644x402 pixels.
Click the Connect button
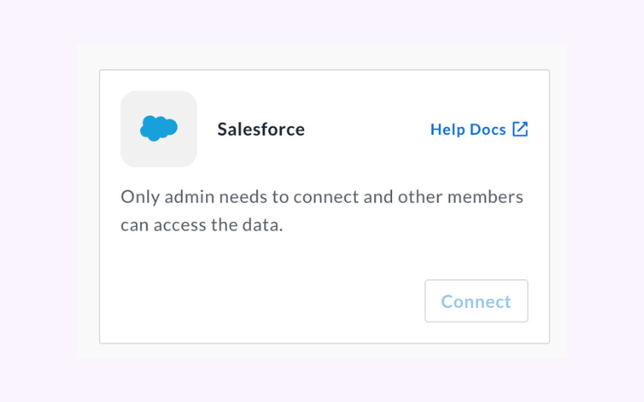[x=476, y=301]
